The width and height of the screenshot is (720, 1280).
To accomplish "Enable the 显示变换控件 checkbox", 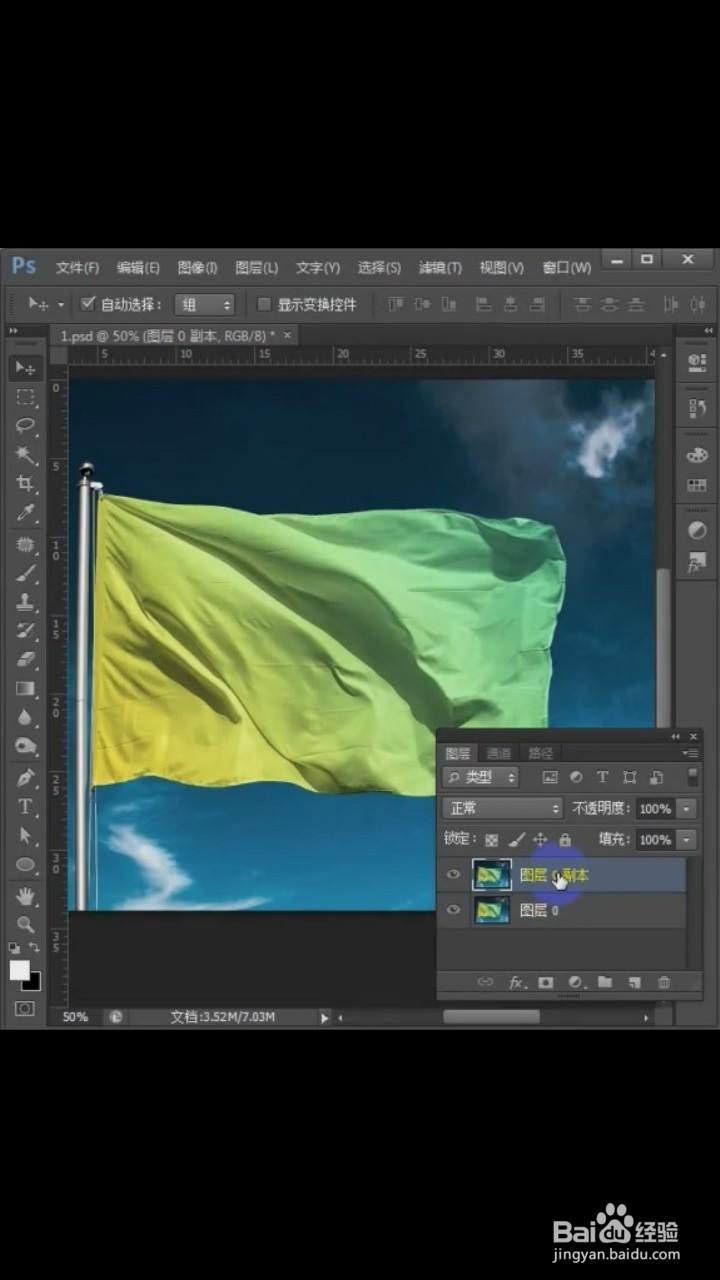I will [x=265, y=304].
